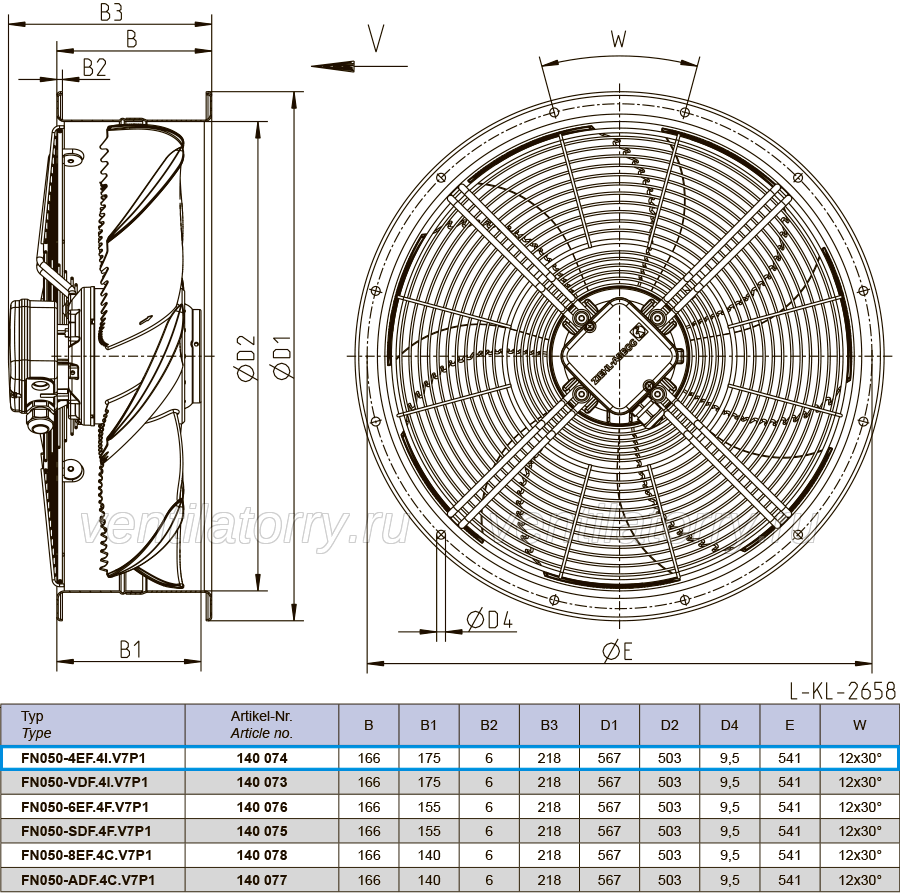Screen dimensions: 900x893
Task: Click type name FN050-6EF.4F.V7P1
Action: (85, 807)
